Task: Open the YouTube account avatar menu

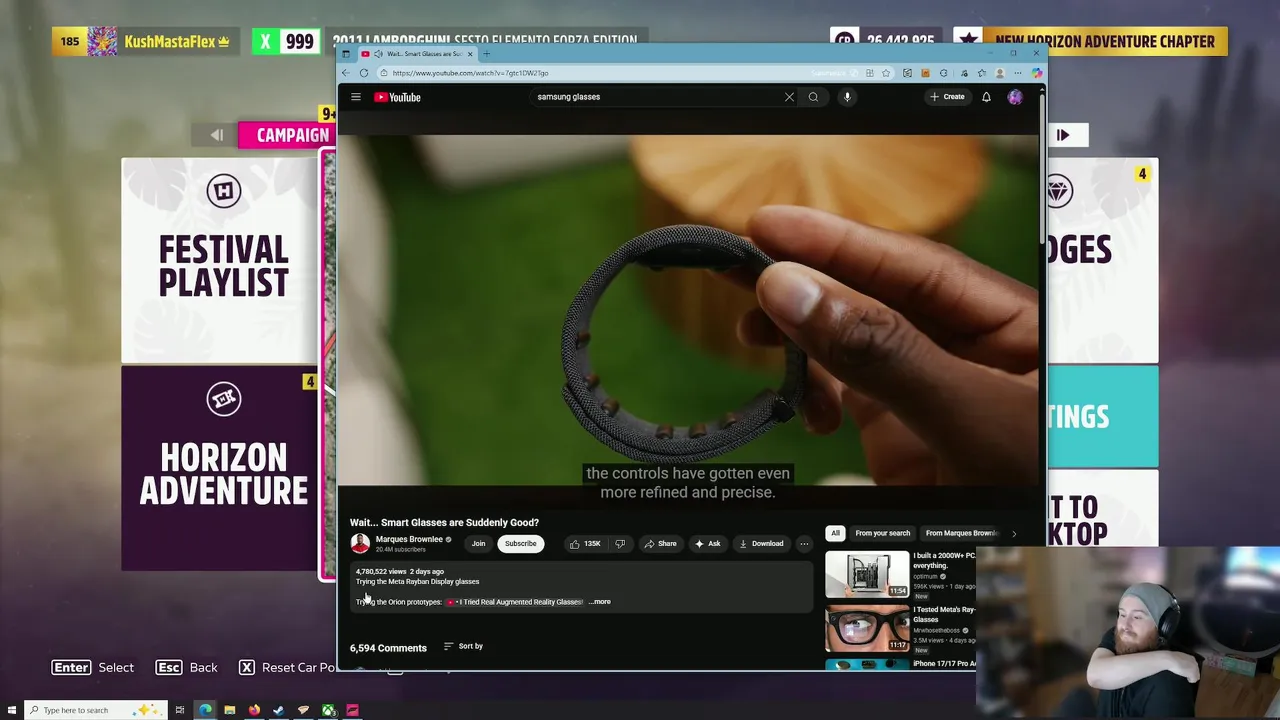Action: [x=1015, y=97]
